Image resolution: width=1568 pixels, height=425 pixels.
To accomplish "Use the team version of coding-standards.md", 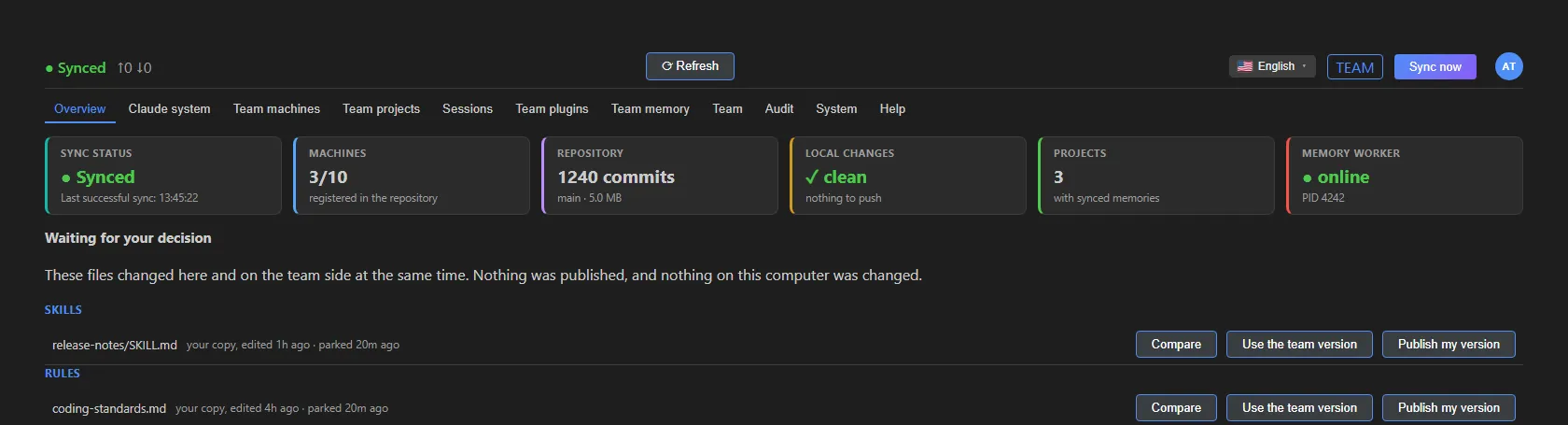I will [x=1299, y=408].
